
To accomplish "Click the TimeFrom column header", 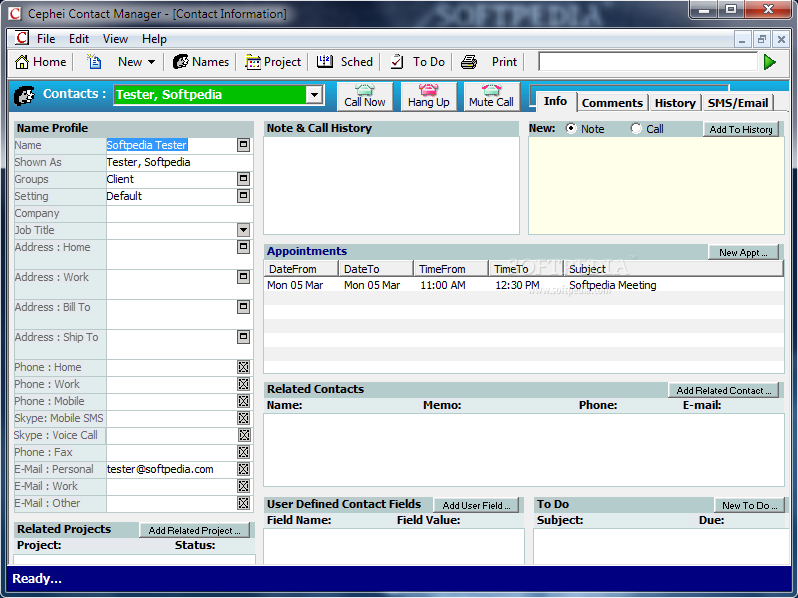I will [x=451, y=269].
